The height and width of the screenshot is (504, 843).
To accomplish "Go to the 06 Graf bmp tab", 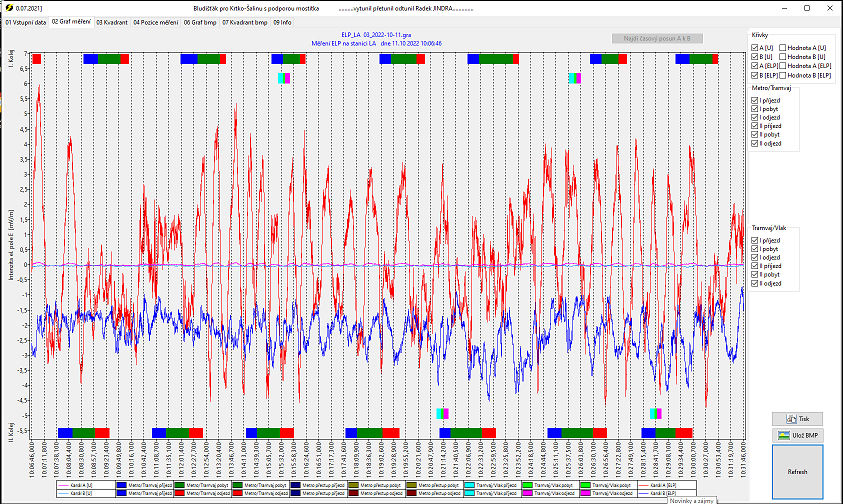I will pyautogui.click(x=201, y=21).
